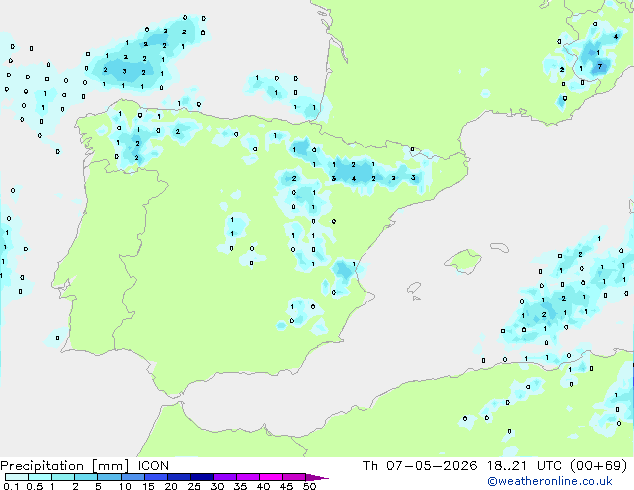
Task: Click the '7' precipitation value on the map
Action: click(x=600, y=66)
